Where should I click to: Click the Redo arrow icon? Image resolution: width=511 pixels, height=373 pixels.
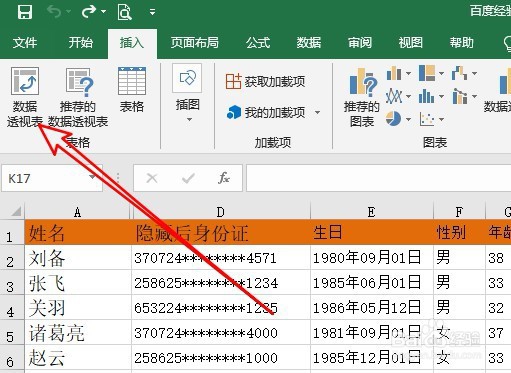click(x=89, y=12)
